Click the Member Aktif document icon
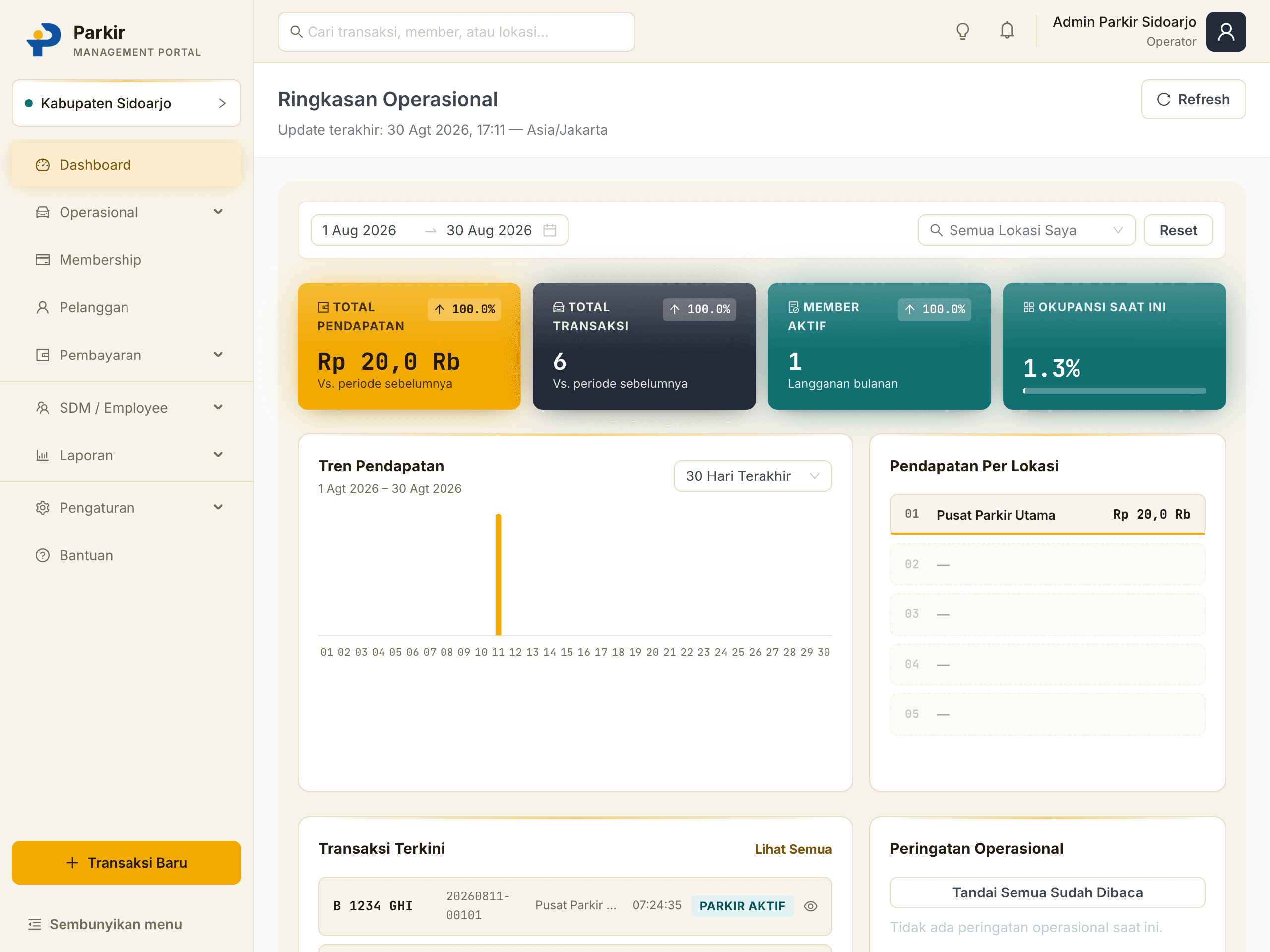Screen dimensions: 1270x952 (x=793, y=307)
